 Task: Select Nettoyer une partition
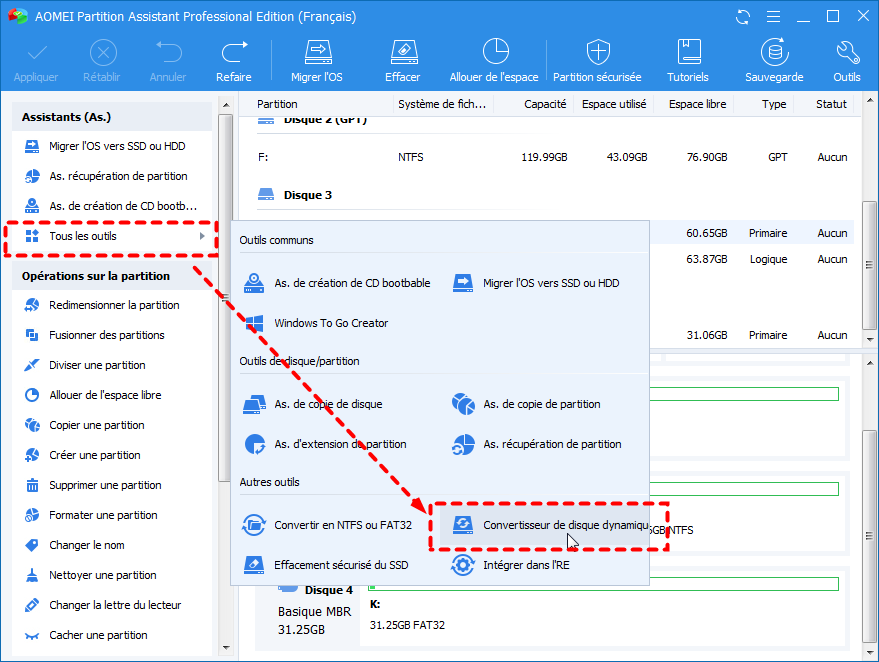tap(112, 575)
